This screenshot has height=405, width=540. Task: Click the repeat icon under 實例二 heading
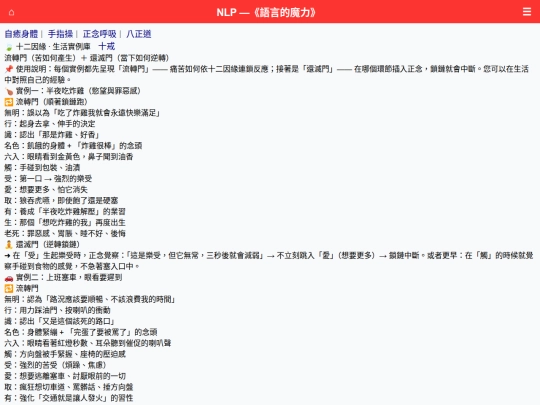9,289
